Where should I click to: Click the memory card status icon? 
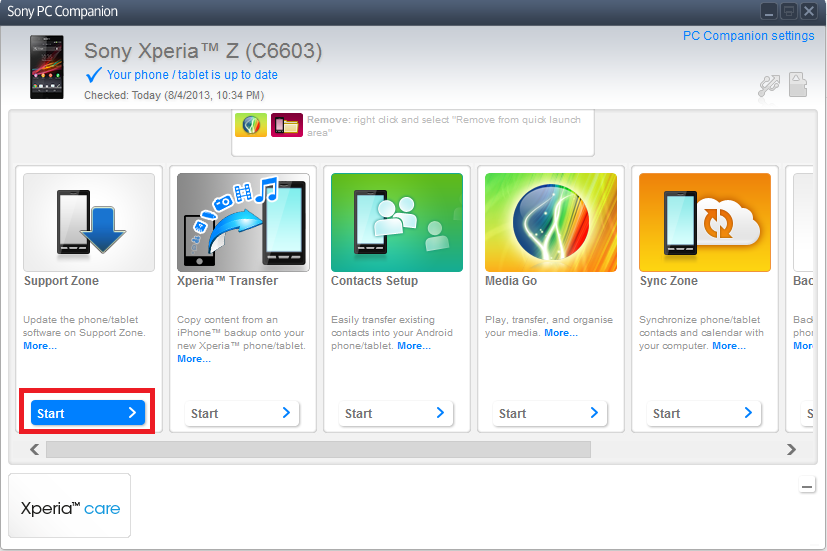pos(798,84)
